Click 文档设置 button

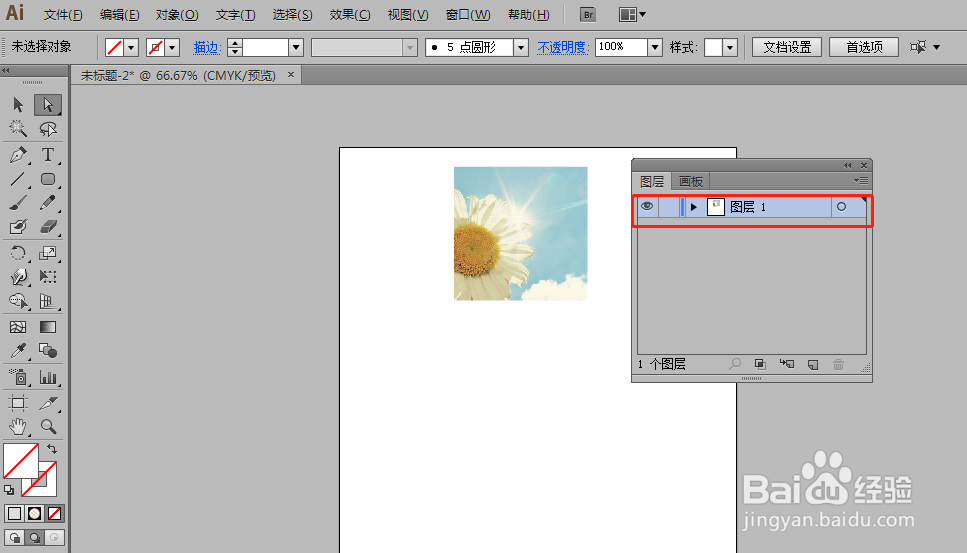coord(787,47)
